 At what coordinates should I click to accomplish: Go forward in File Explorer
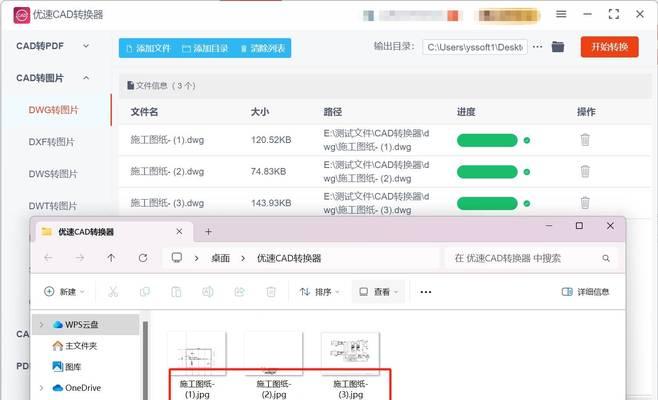[80, 258]
